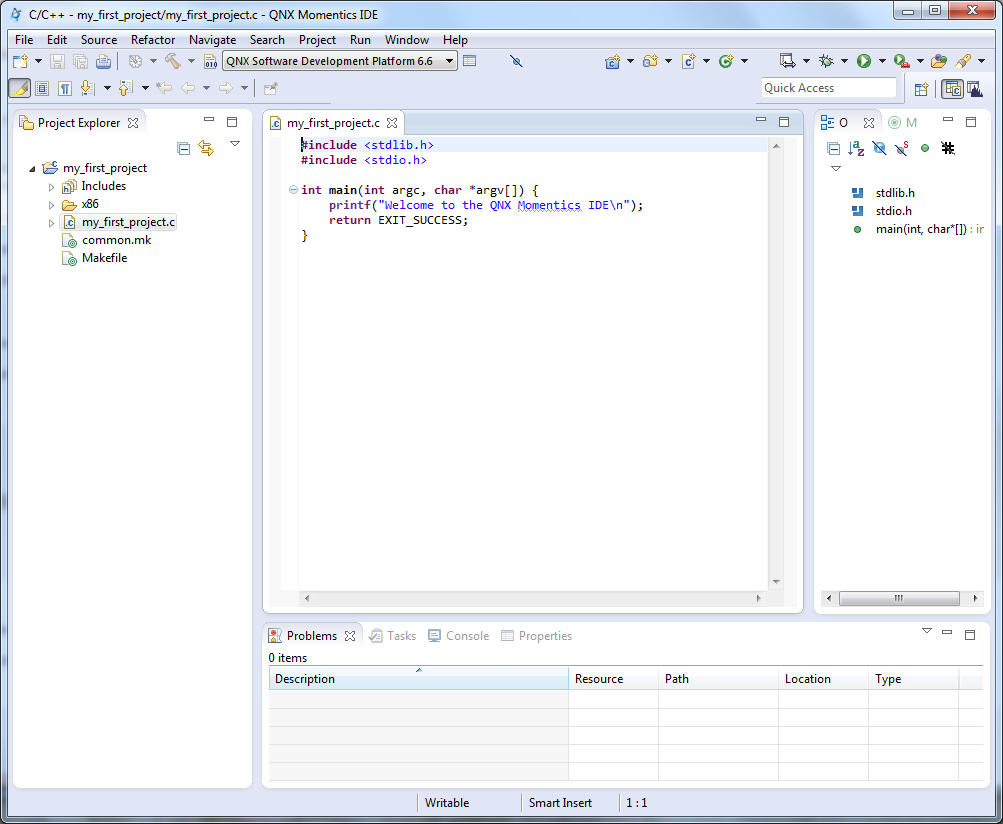Select Makefile in the Project Explorer
The image size is (1003, 824).
tap(95, 258)
